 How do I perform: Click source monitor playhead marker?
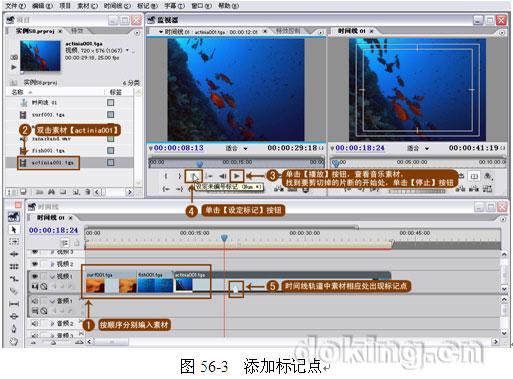199,164
